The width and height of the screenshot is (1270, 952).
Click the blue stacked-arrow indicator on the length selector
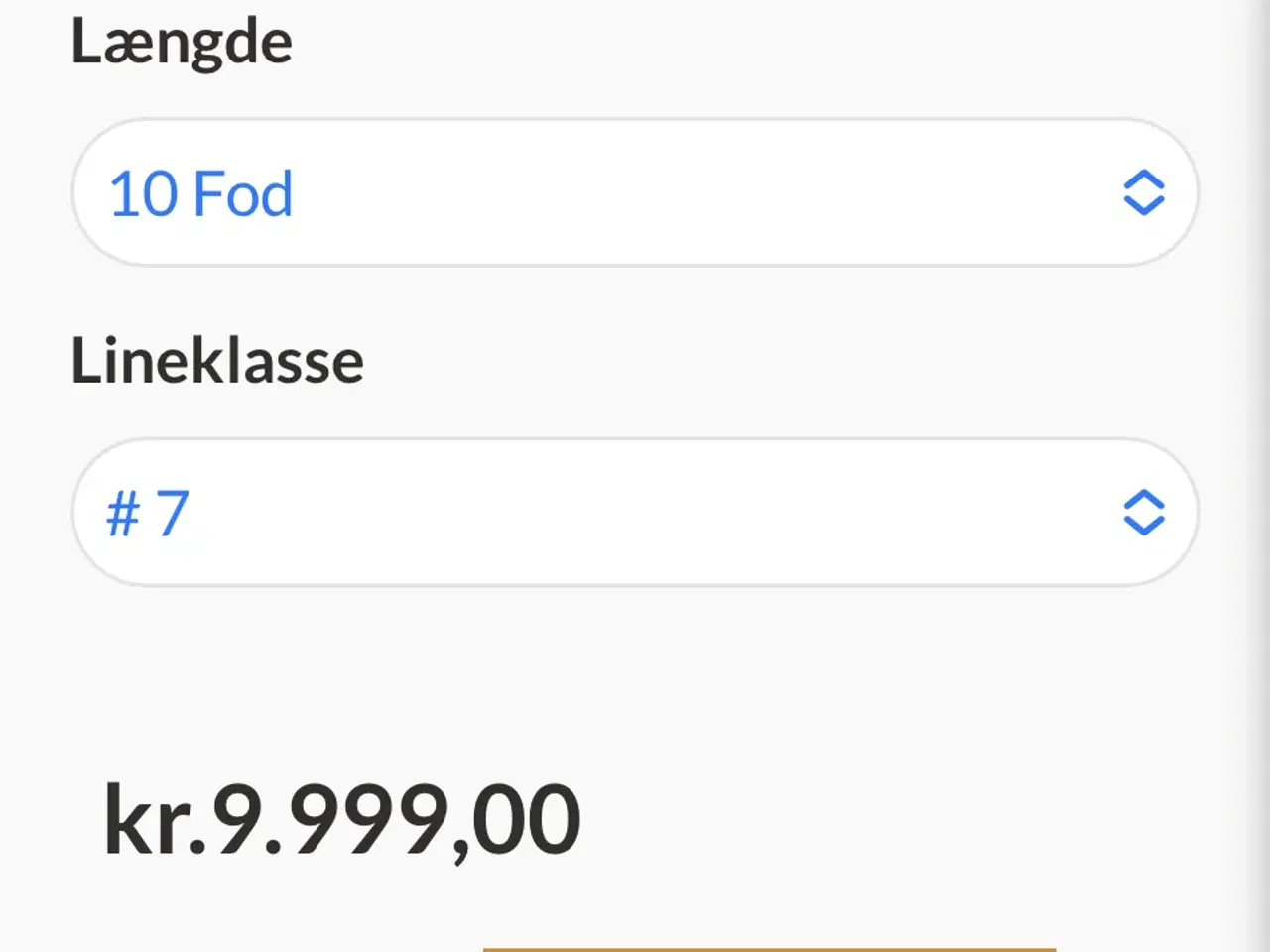click(x=1143, y=193)
